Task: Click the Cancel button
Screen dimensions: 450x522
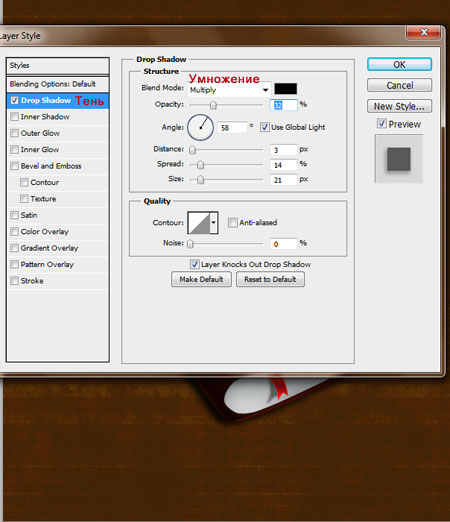Action: [x=399, y=85]
